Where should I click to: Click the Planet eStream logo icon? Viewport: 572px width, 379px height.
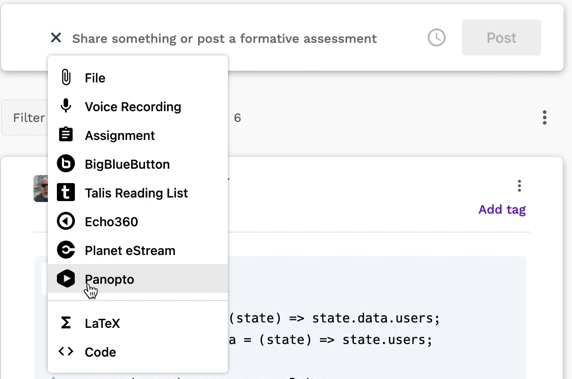pyautogui.click(x=66, y=250)
